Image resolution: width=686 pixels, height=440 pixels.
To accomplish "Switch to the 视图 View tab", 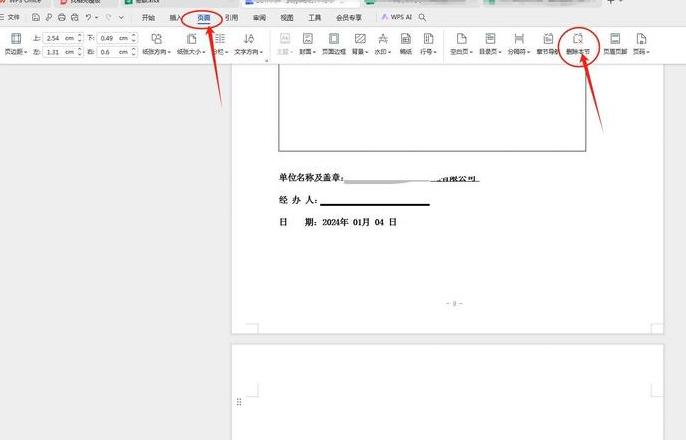I will (x=287, y=18).
